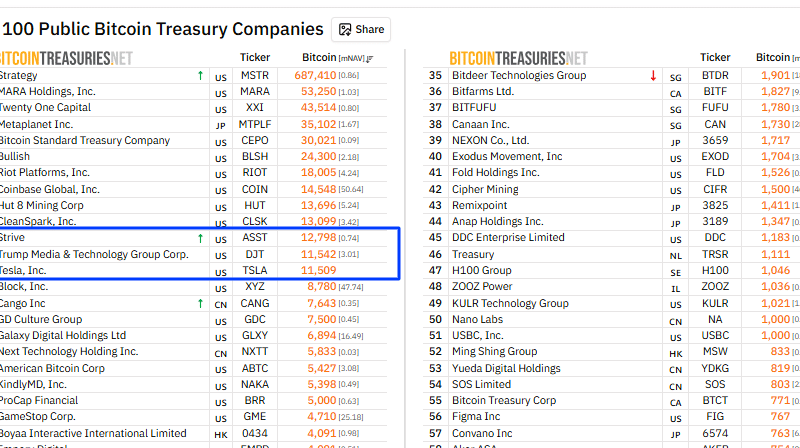Click ticker MSTR
800x448 pixels.
(255, 76)
